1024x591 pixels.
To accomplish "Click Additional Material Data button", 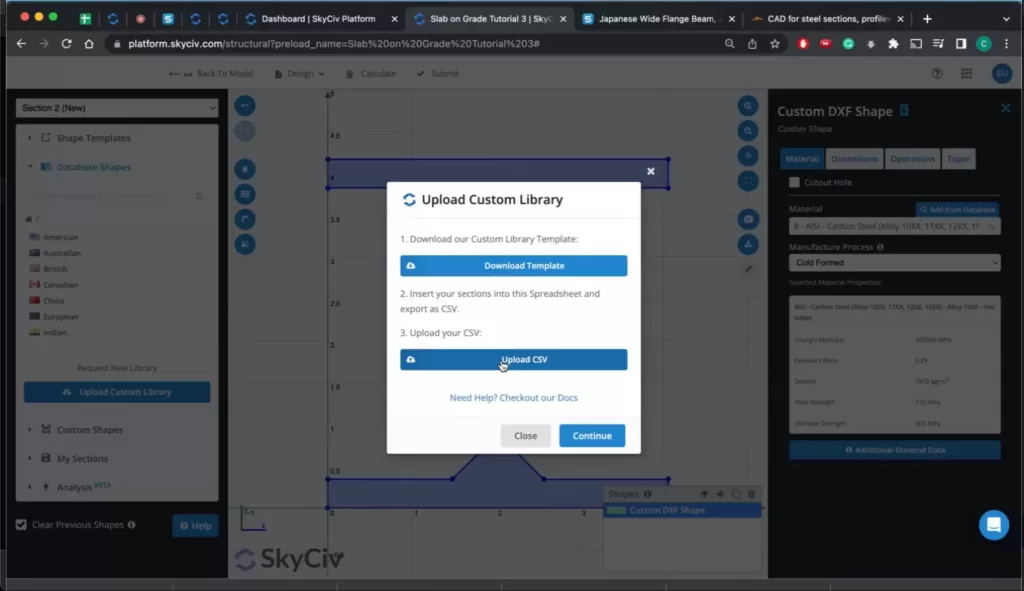I will click(894, 450).
